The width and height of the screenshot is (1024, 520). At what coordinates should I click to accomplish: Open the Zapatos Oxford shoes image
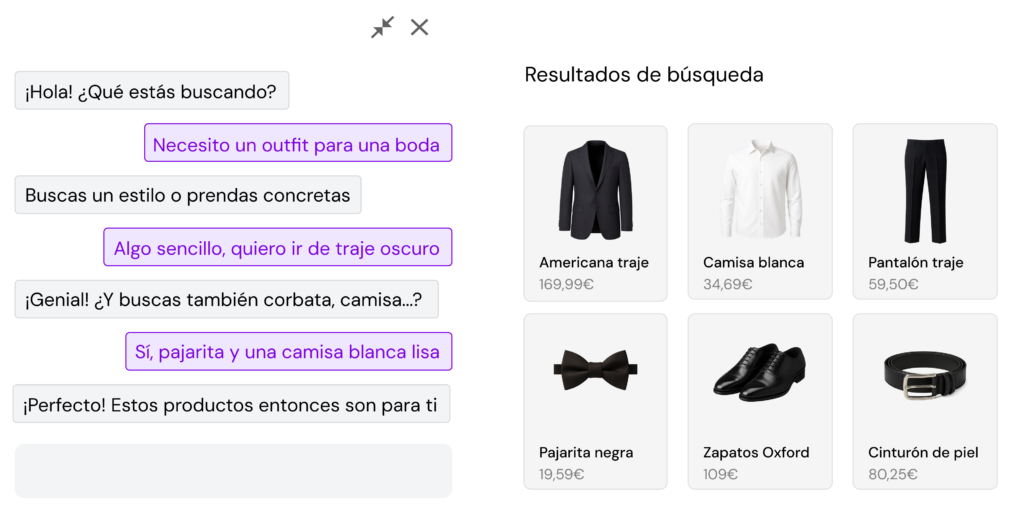point(759,374)
